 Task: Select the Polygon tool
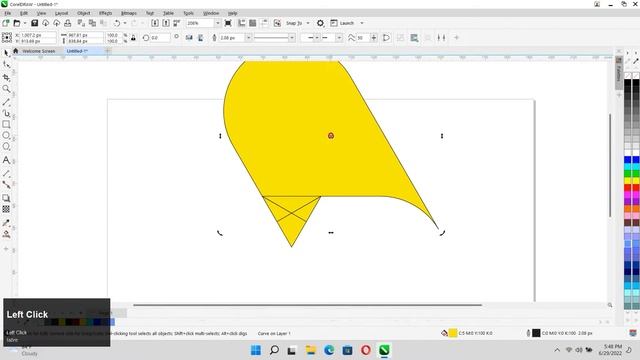click(6, 147)
